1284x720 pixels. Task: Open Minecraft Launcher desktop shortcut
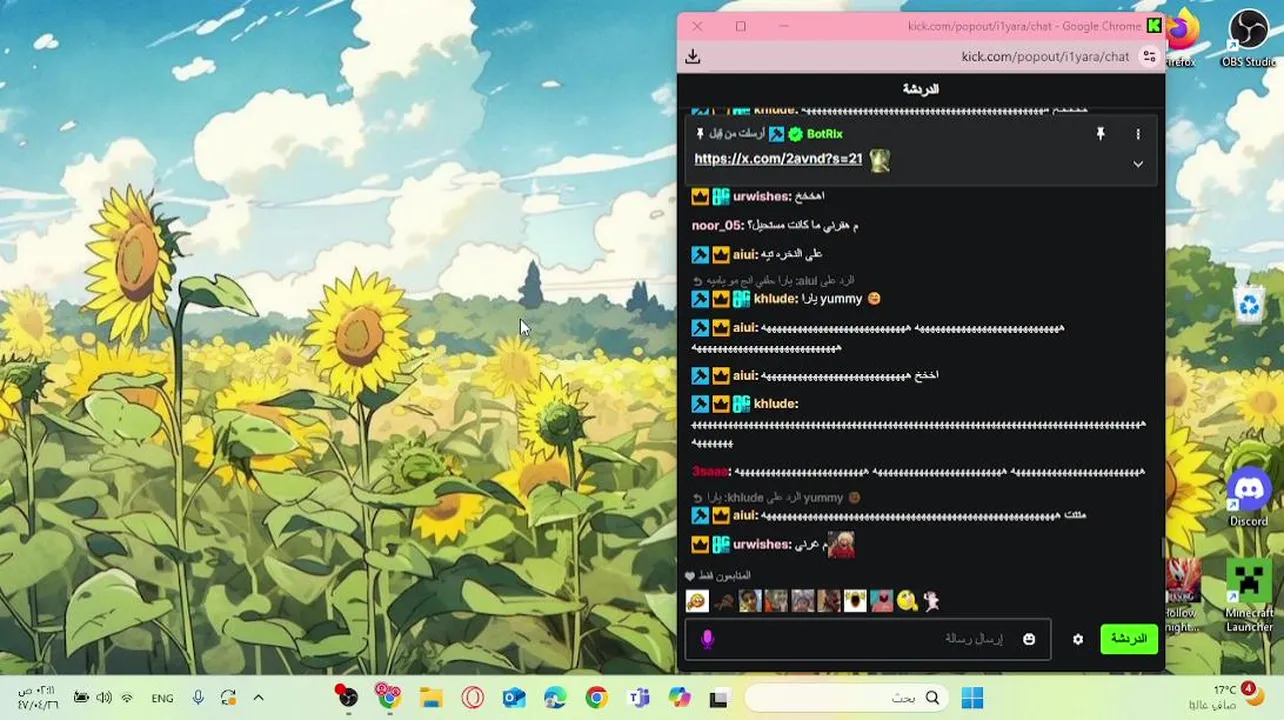pos(1249,596)
